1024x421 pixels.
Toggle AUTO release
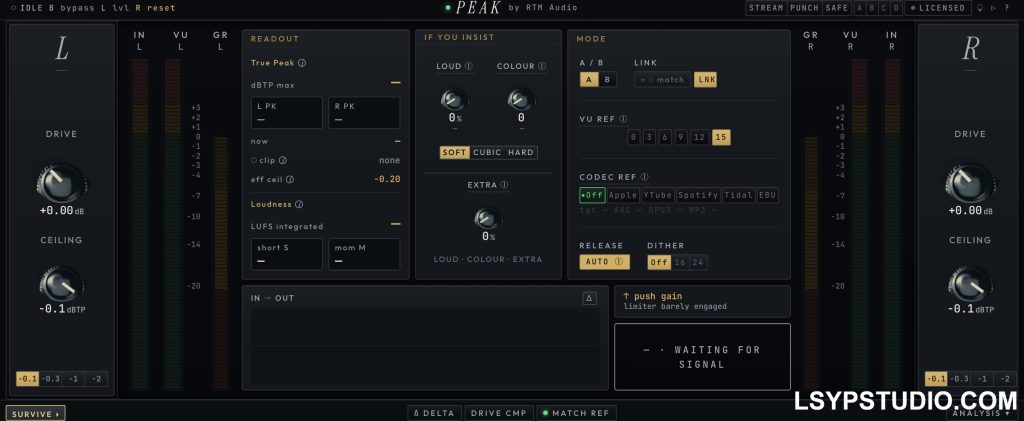[604, 262]
